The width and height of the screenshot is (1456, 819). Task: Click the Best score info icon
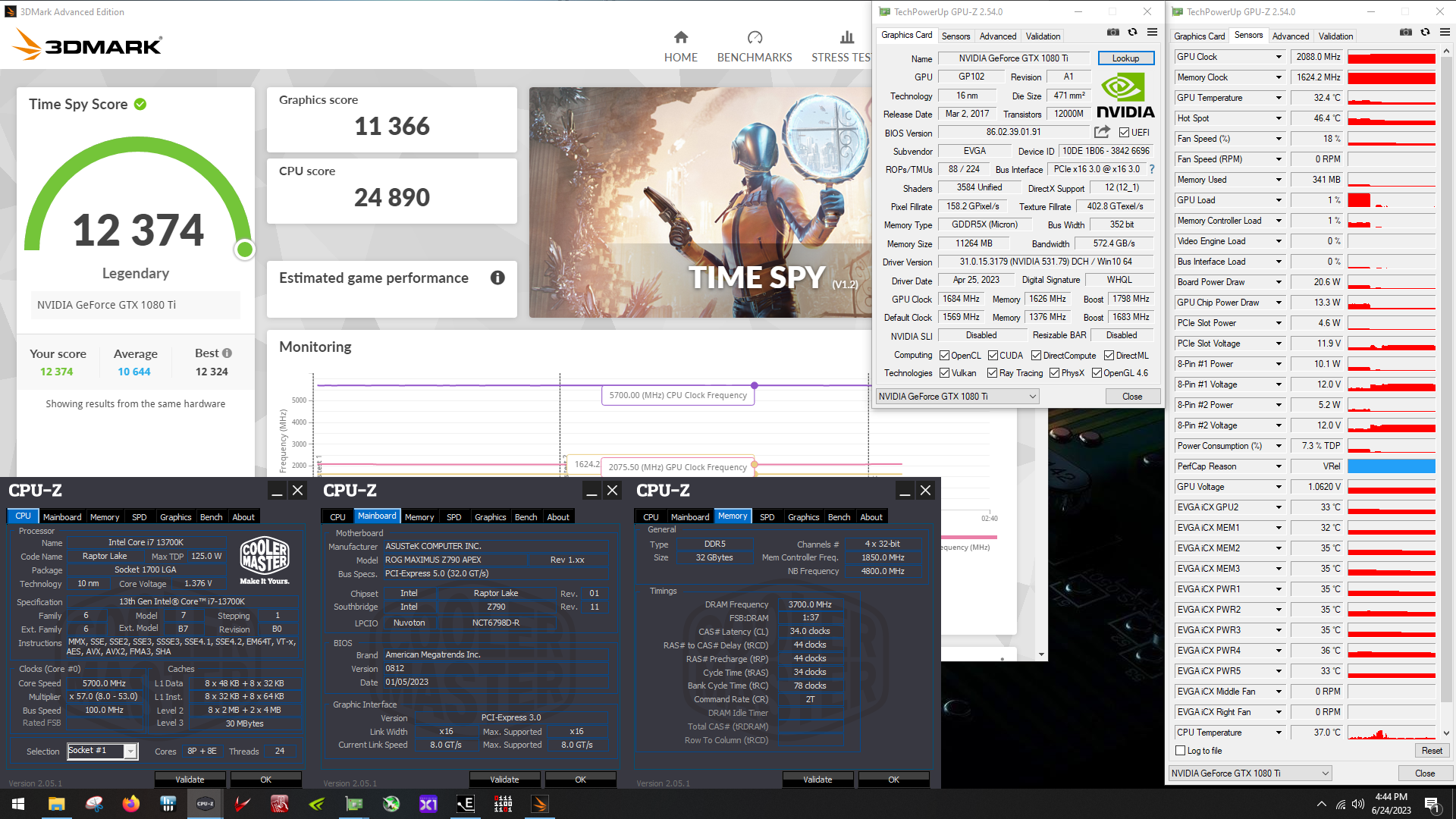click(227, 353)
